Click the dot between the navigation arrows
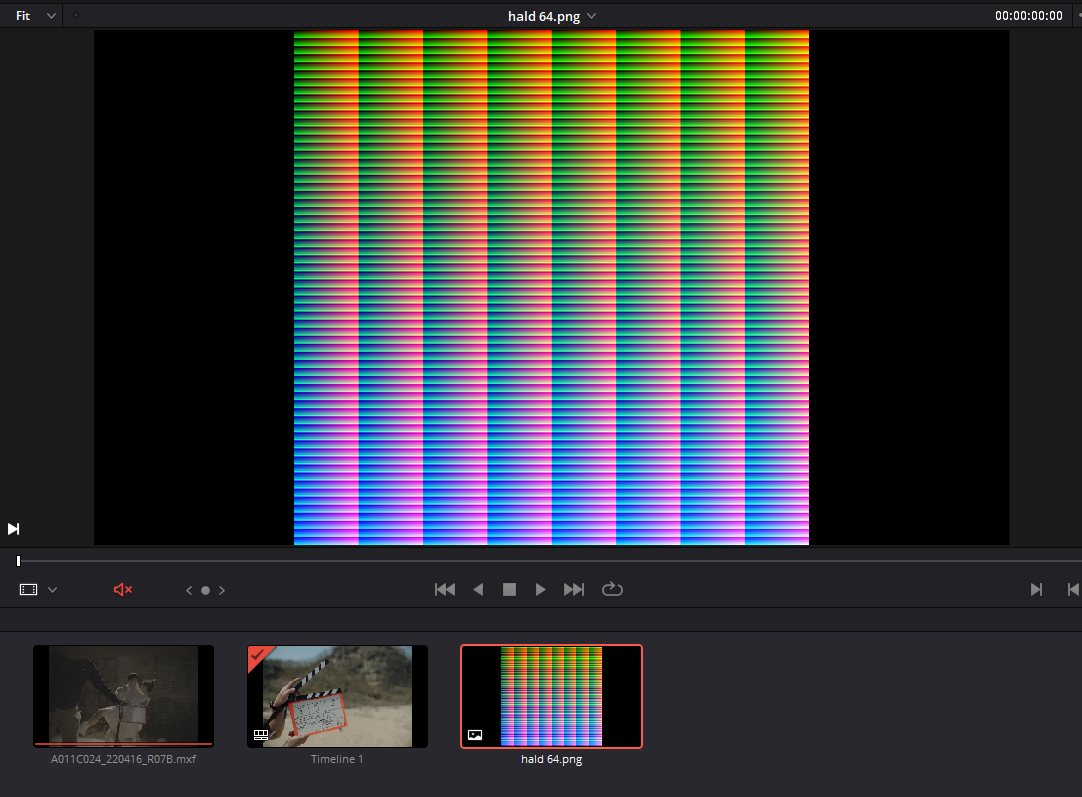This screenshot has width=1082, height=797. tap(205, 590)
